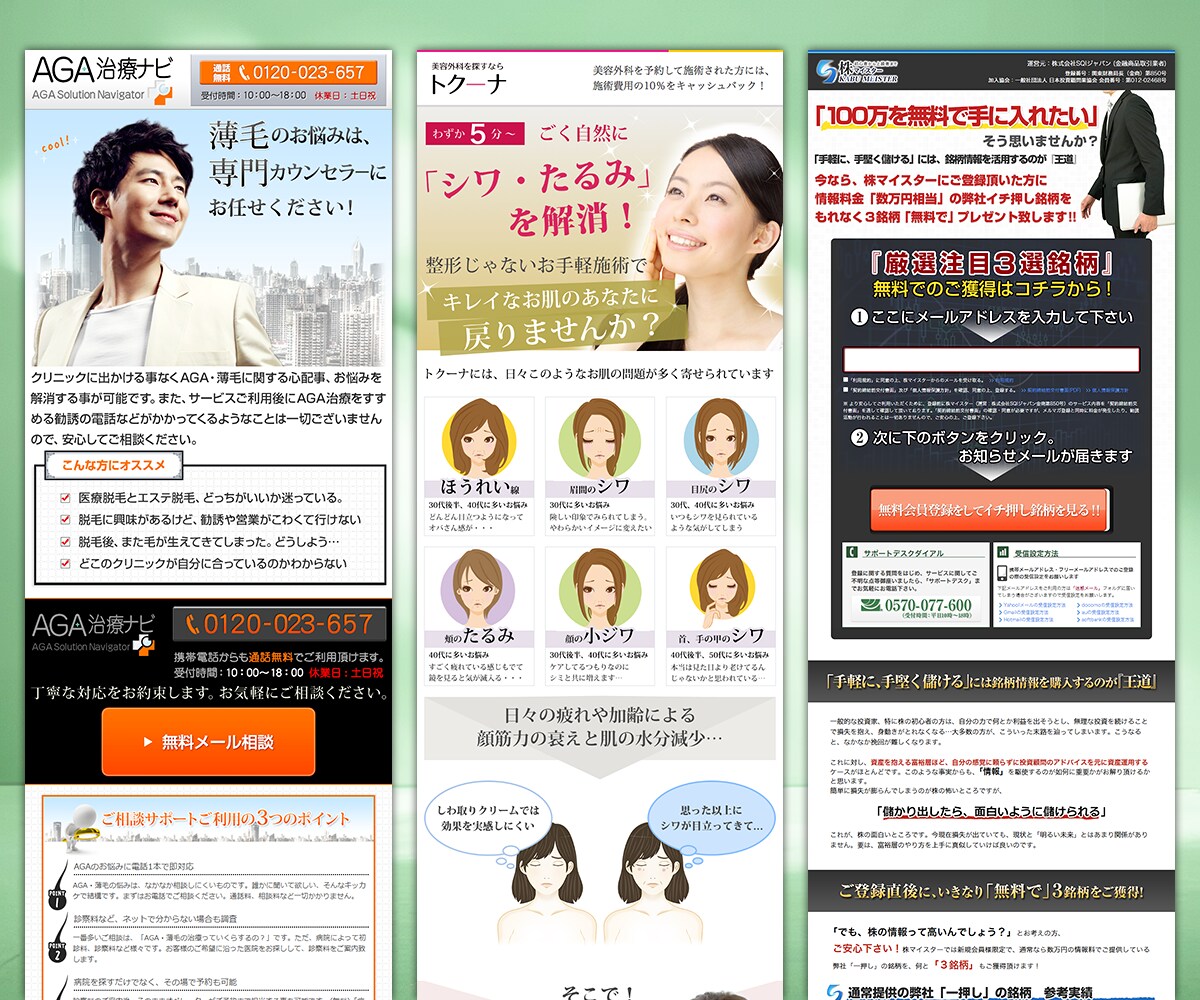
Task: Click the dark 0120-023-657 phone box in the footer
Action: click(x=279, y=625)
